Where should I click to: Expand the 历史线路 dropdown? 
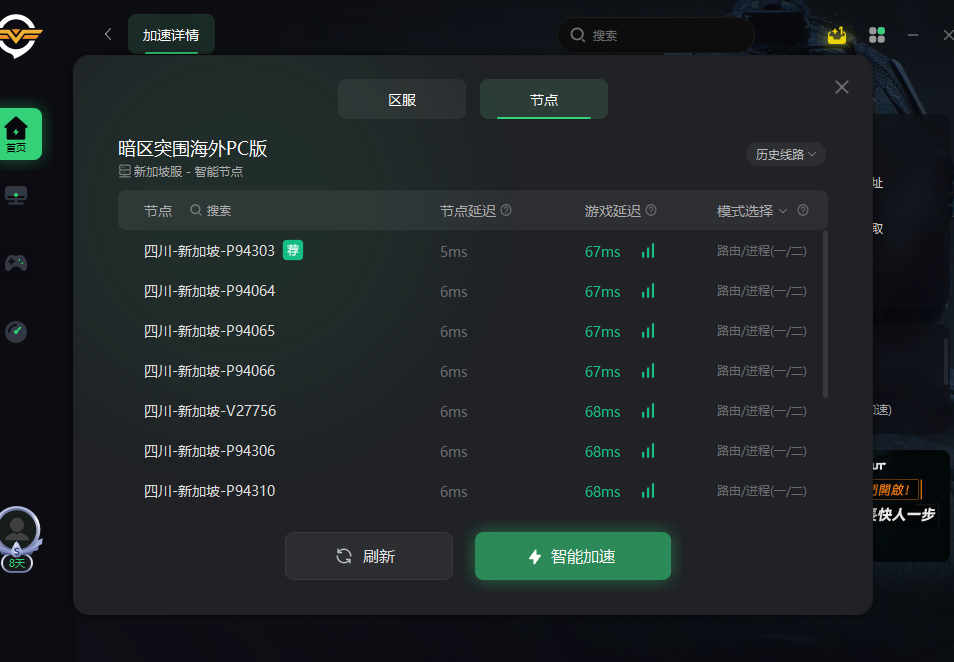785,155
